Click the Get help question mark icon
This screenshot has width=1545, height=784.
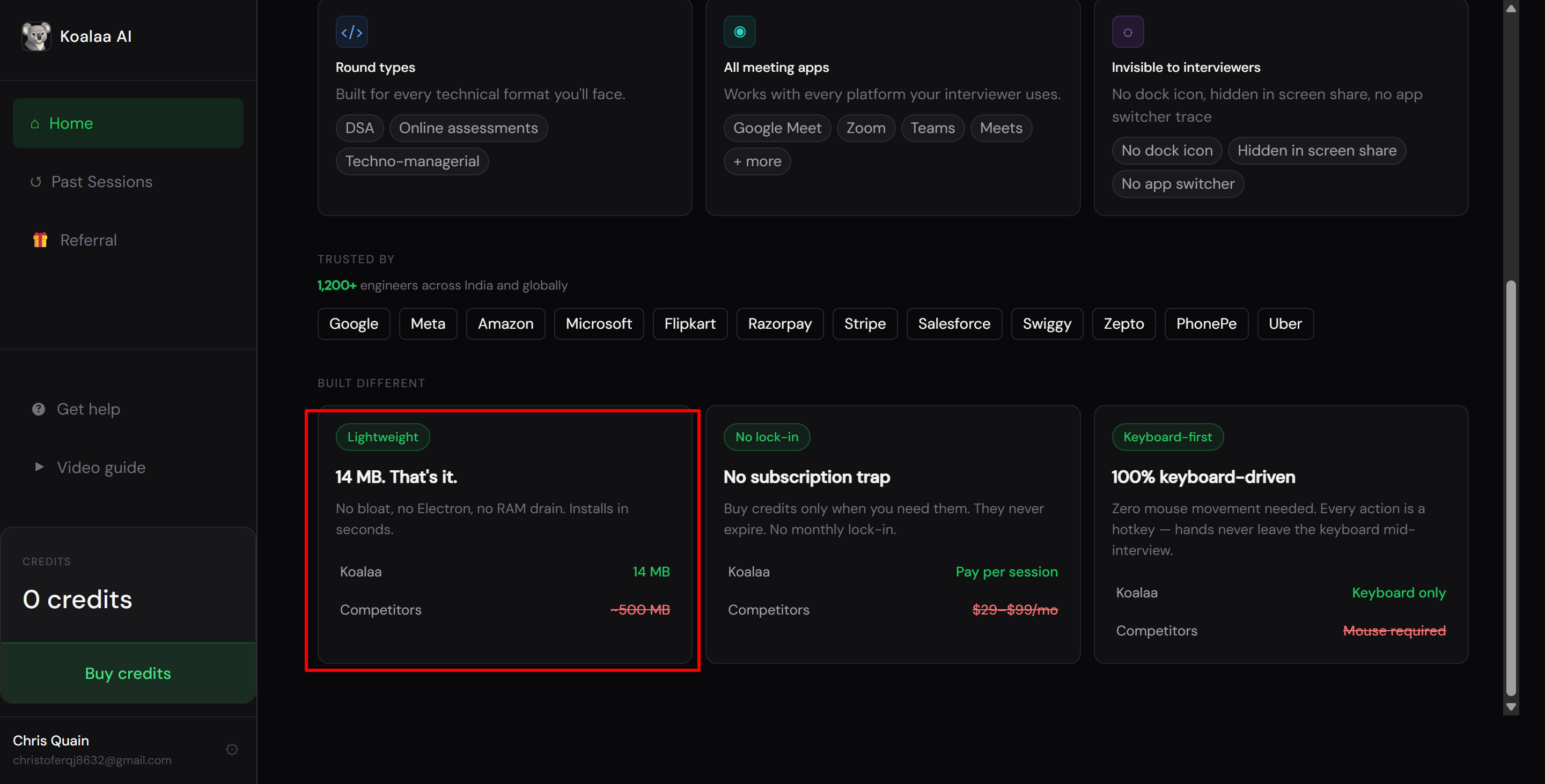39,409
